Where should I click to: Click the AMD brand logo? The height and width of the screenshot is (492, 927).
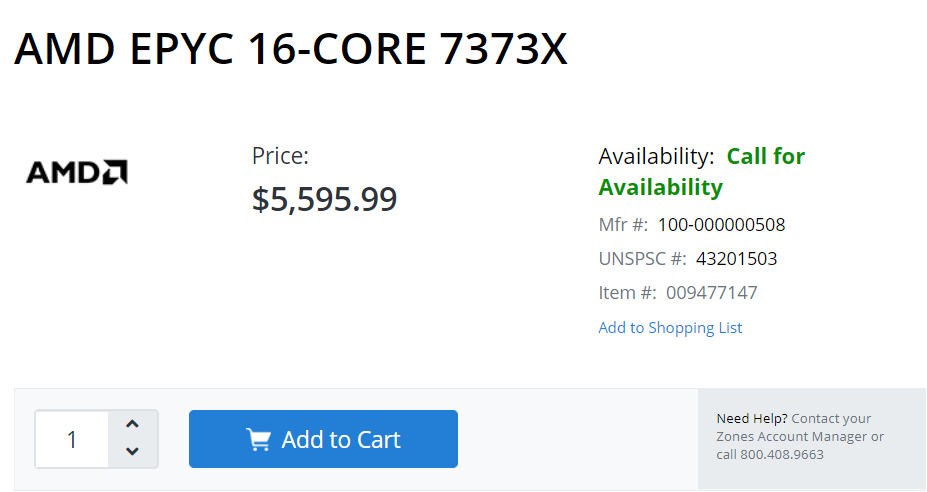77,172
